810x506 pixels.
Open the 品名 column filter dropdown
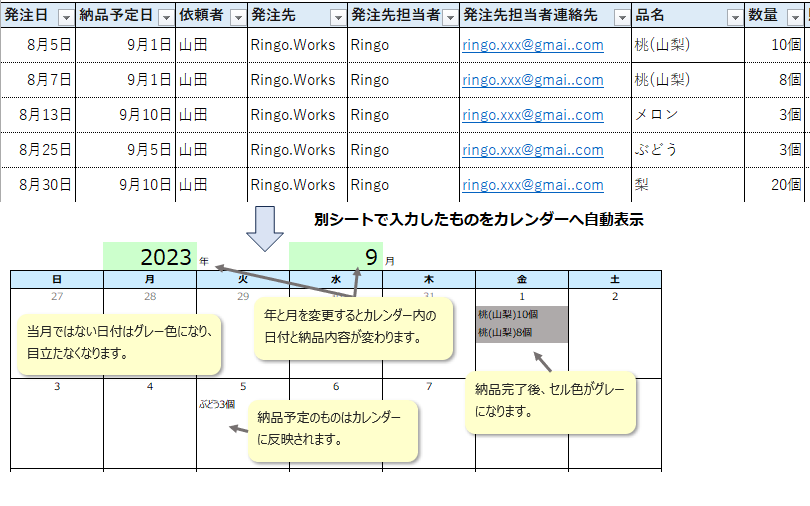[735, 18]
